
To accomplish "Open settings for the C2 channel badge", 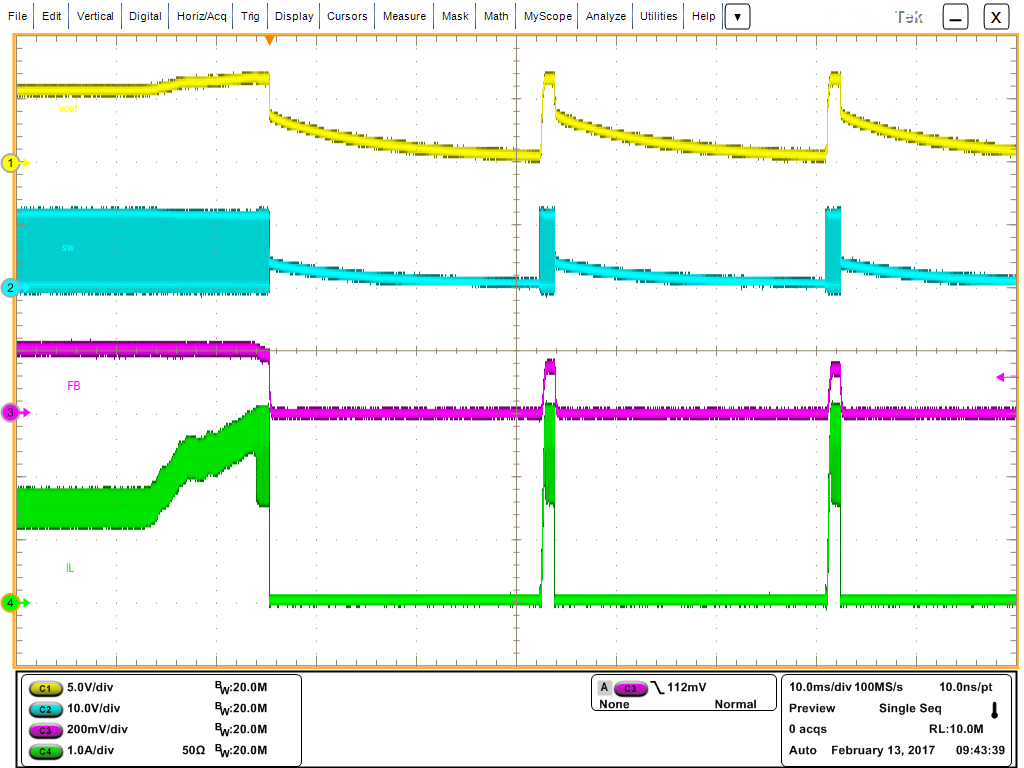I will click(x=44, y=709).
